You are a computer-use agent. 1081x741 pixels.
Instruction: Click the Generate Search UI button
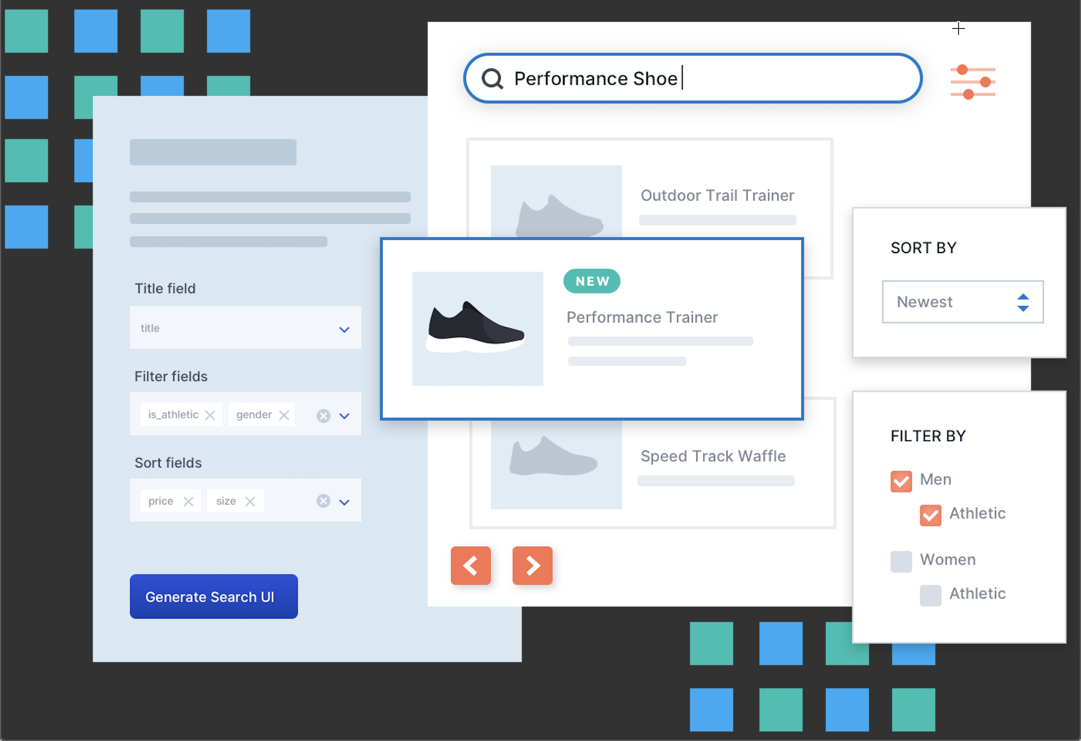pyautogui.click(x=213, y=596)
